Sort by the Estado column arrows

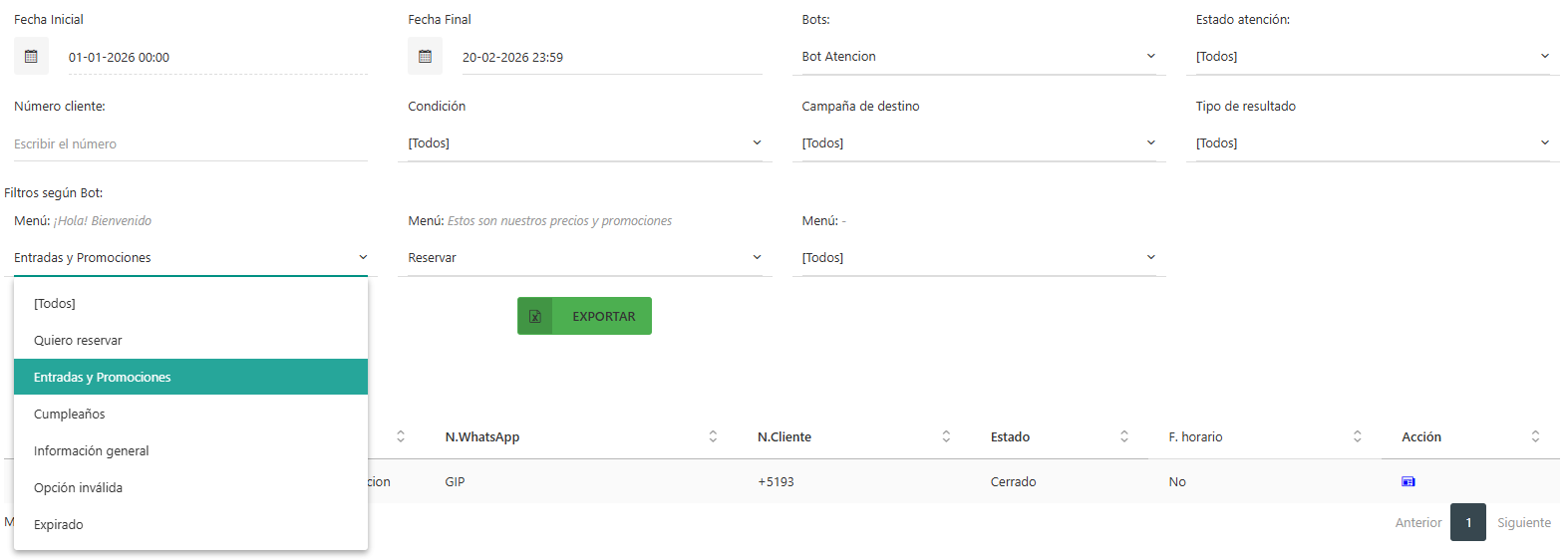click(1124, 436)
